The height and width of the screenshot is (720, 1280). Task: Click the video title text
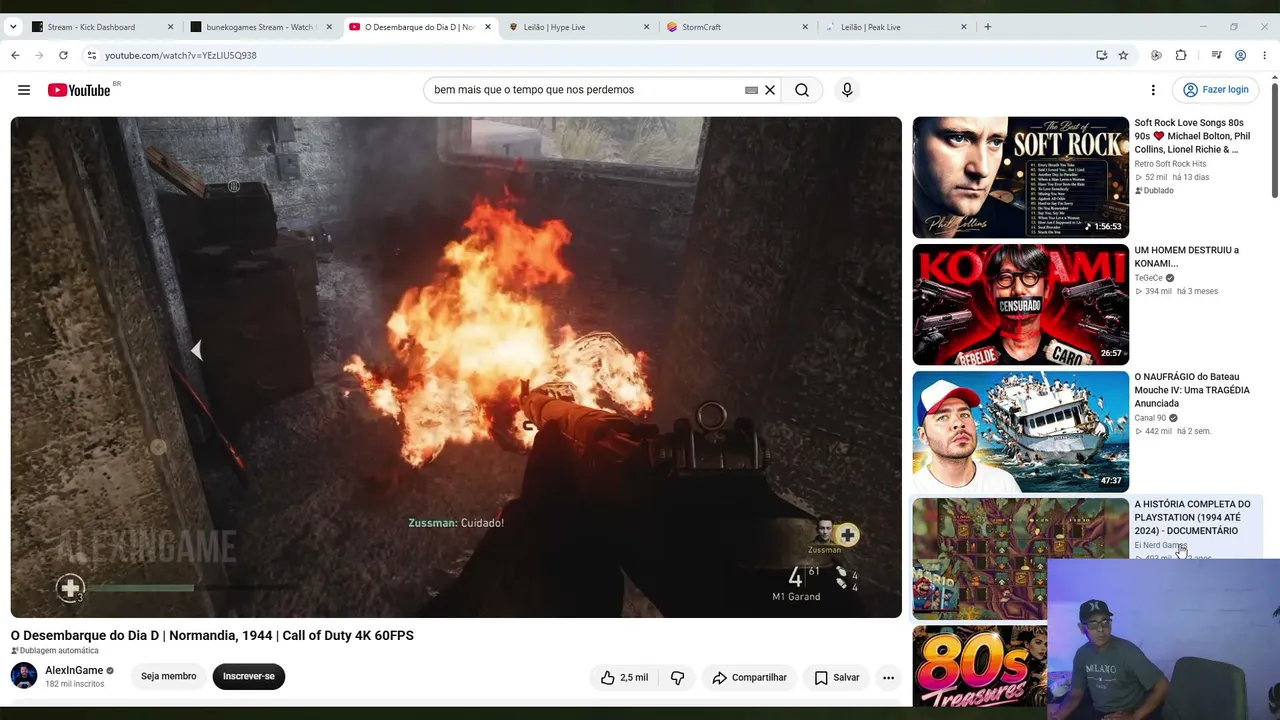point(212,635)
